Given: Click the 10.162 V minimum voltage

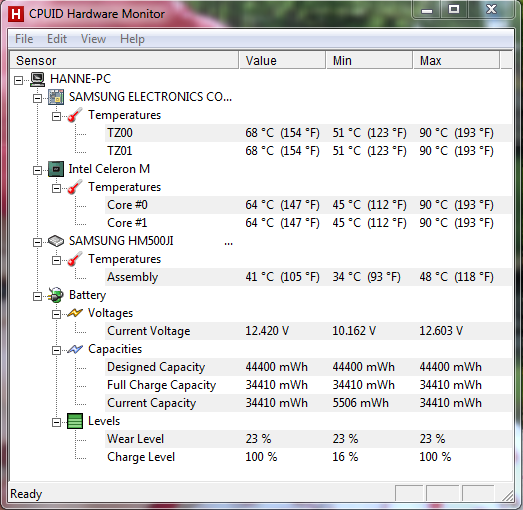Looking at the screenshot, I should click(354, 331).
